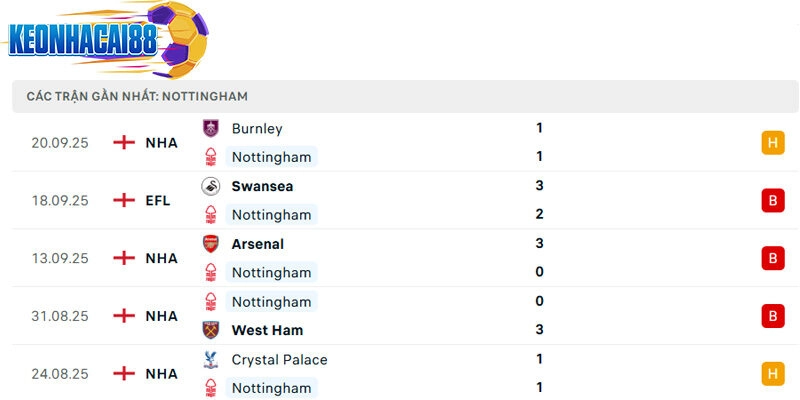Open the West Ham team link
This screenshot has height=400, width=800.
[x=267, y=330]
